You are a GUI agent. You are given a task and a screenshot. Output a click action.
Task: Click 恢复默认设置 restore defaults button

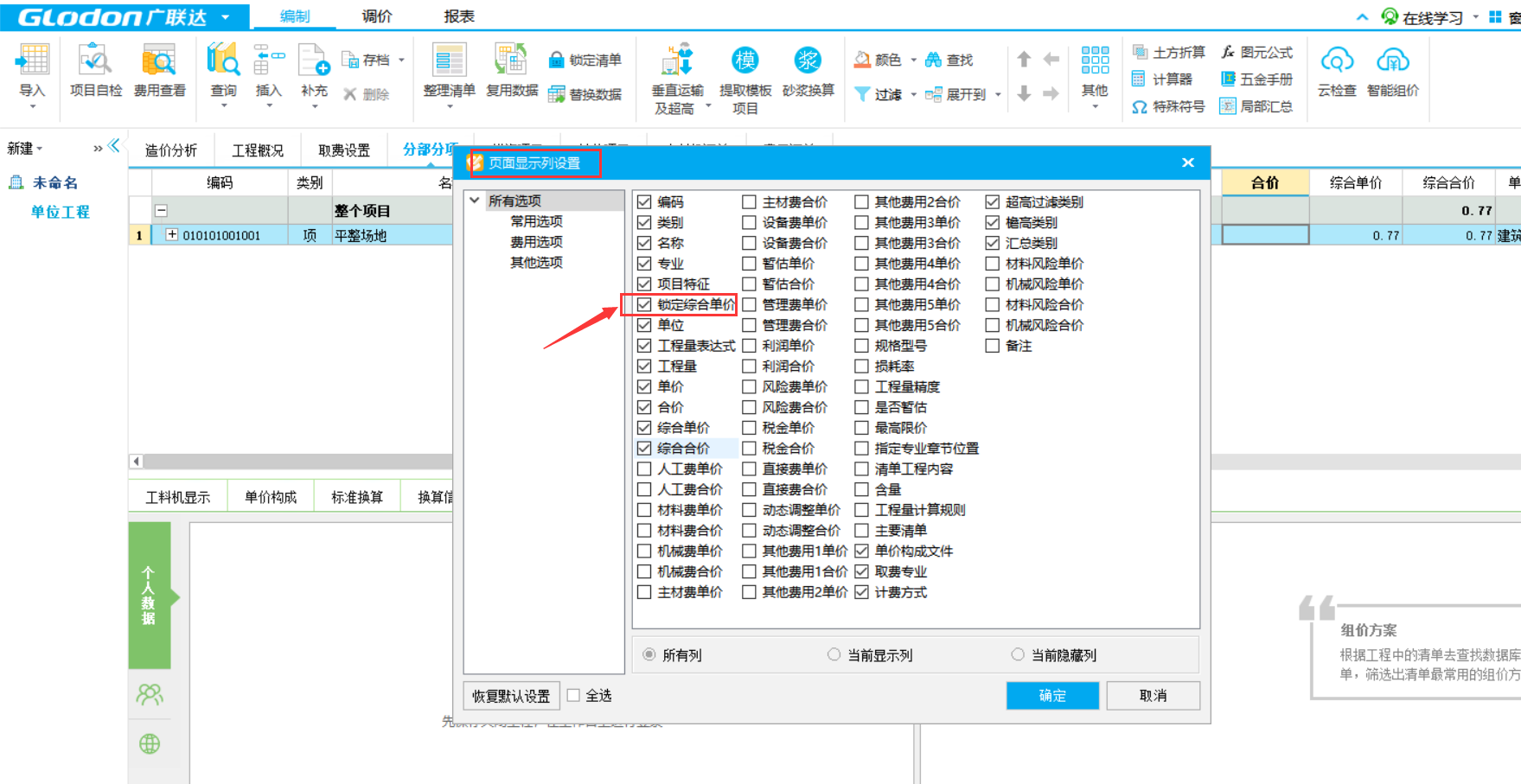[x=511, y=696]
